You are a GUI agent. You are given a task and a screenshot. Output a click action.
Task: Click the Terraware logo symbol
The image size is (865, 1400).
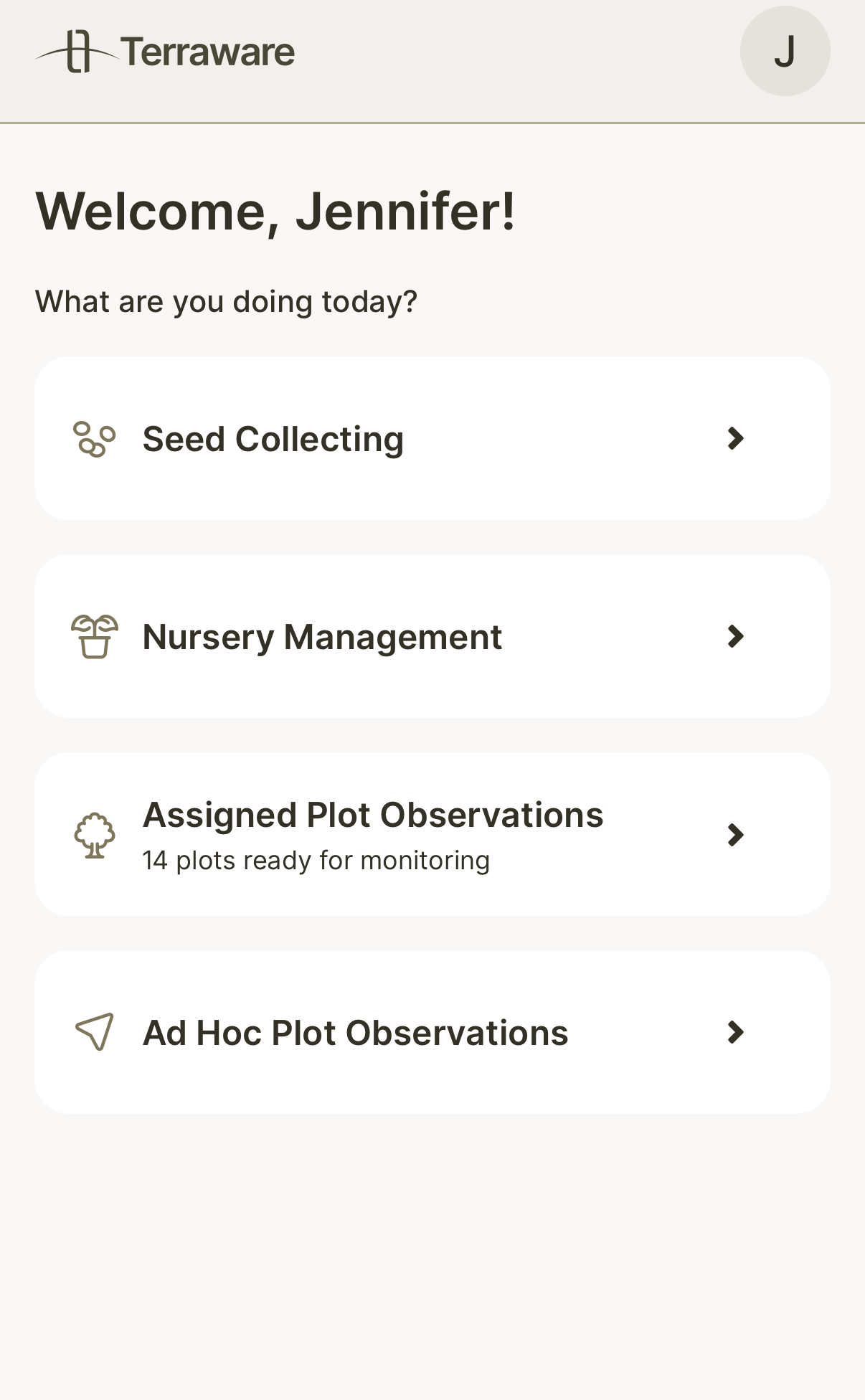tap(77, 52)
